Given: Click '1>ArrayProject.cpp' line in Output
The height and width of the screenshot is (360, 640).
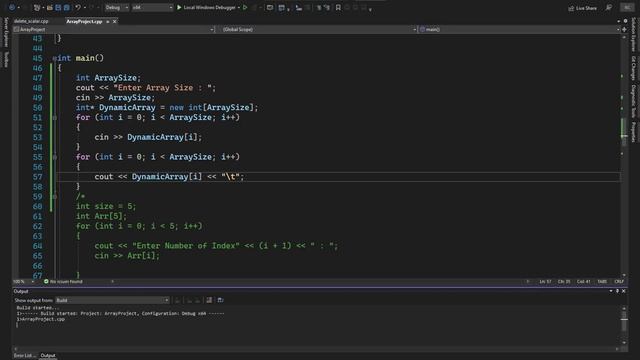Looking at the screenshot, I should 41,319.
